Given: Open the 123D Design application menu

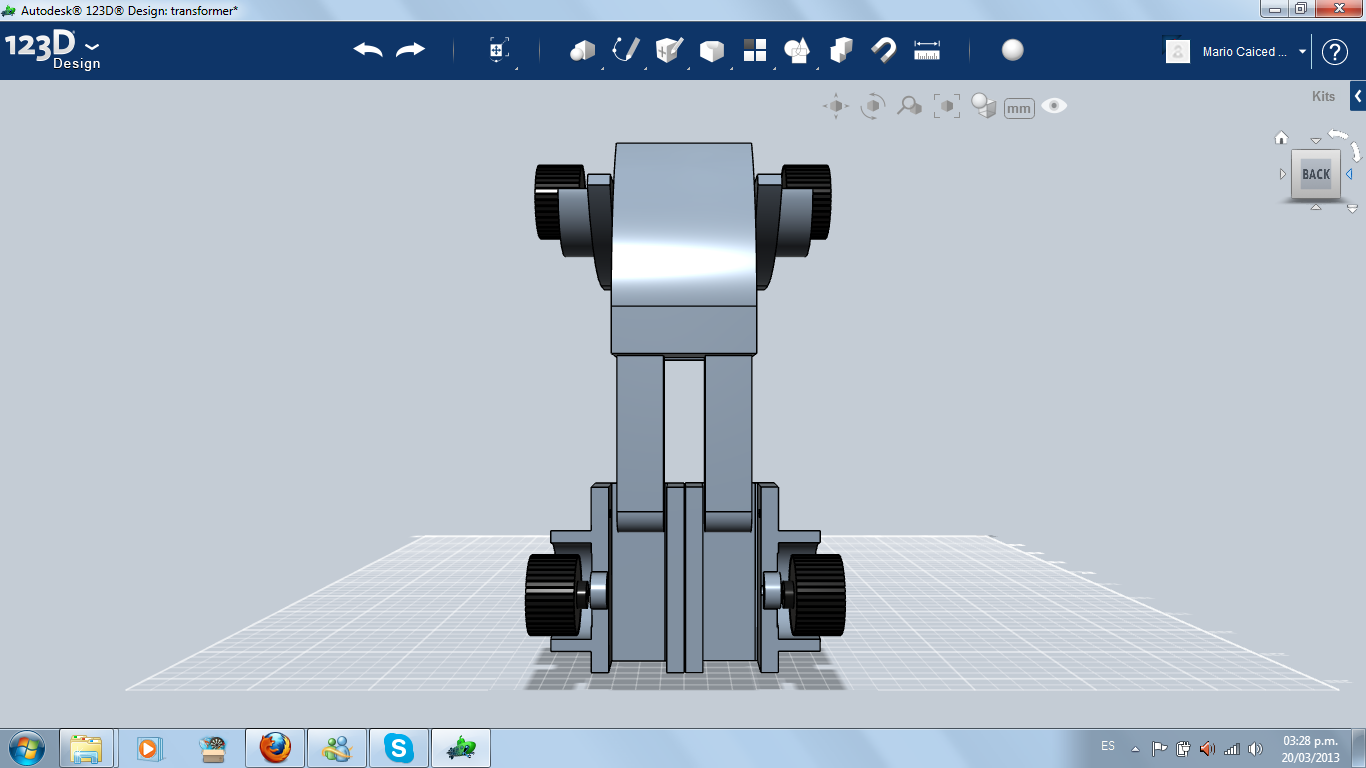Looking at the screenshot, I should (53, 51).
